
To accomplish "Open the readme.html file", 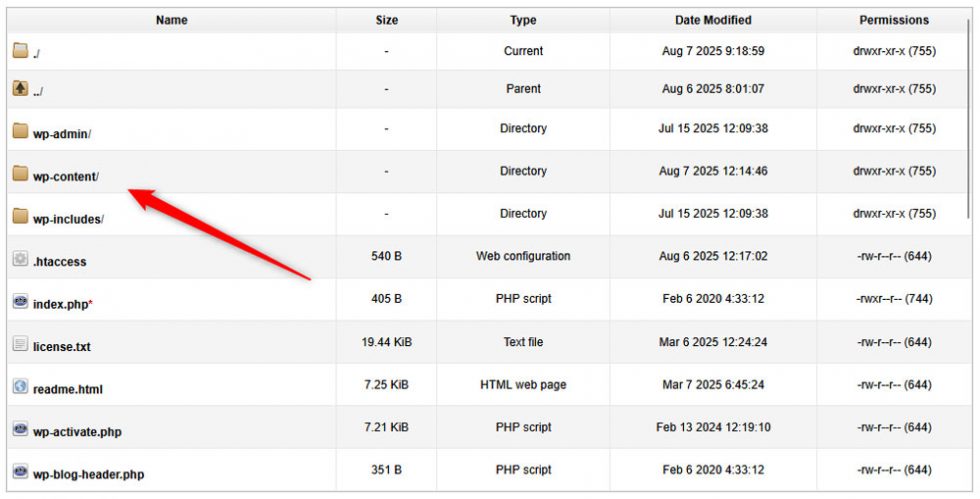I will pyautogui.click(x=68, y=389).
